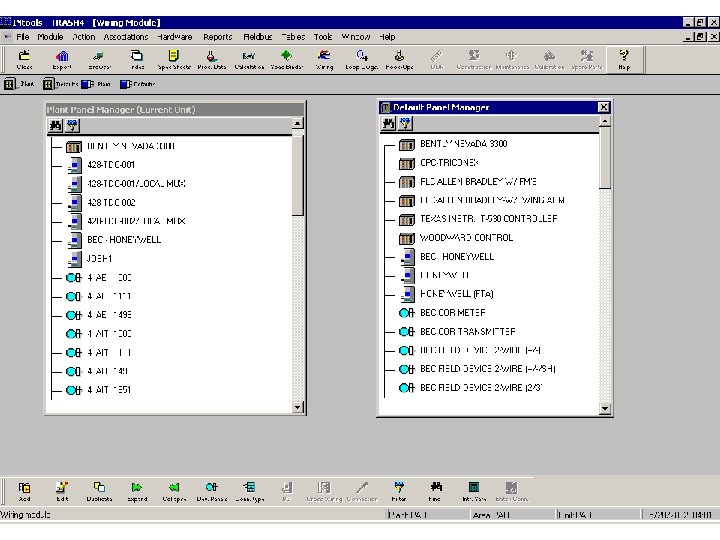Expand the 428-TDC-001 panel tree node
Viewport: 720px width, 540px height.
click(x=111, y=164)
